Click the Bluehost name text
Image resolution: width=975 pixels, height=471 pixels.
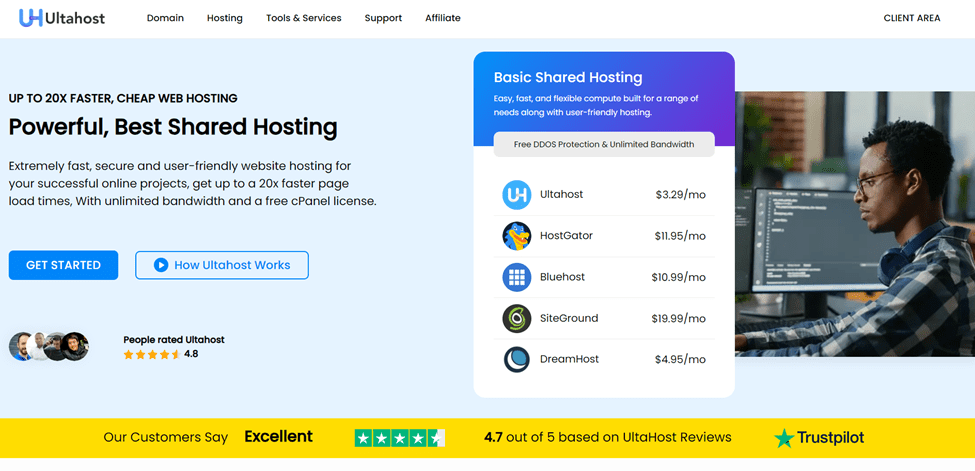click(562, 277)
